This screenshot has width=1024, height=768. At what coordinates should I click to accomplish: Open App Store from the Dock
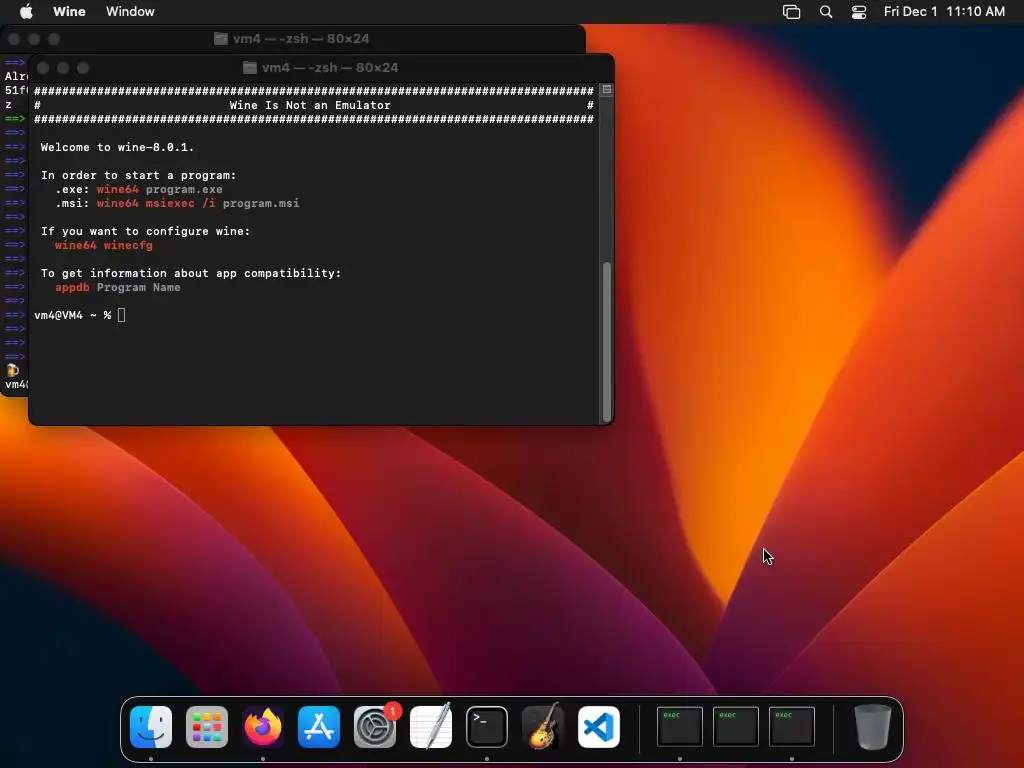pos(319,726)
